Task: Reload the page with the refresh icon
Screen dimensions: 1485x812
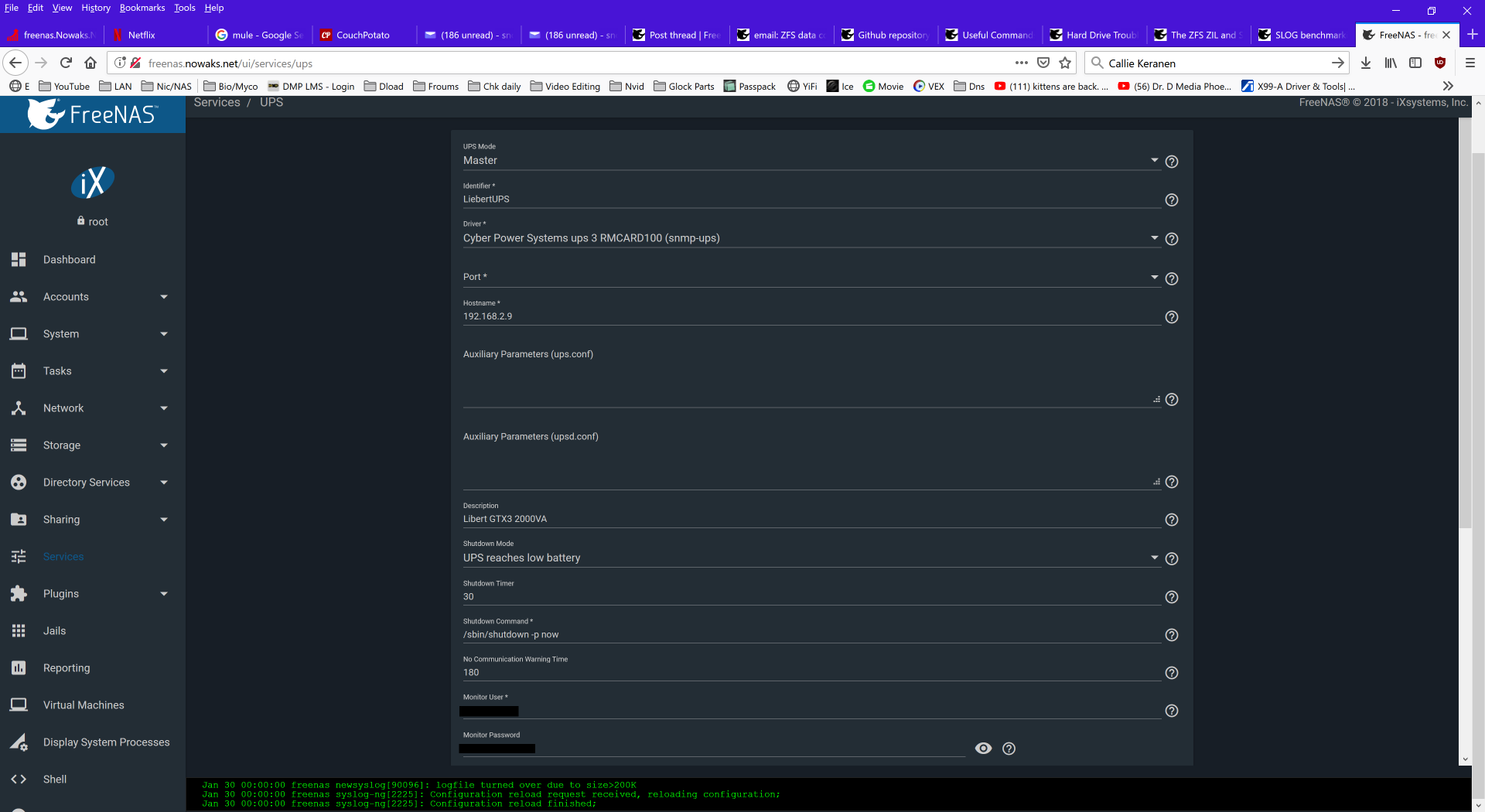Action: [x=66, y=63]
